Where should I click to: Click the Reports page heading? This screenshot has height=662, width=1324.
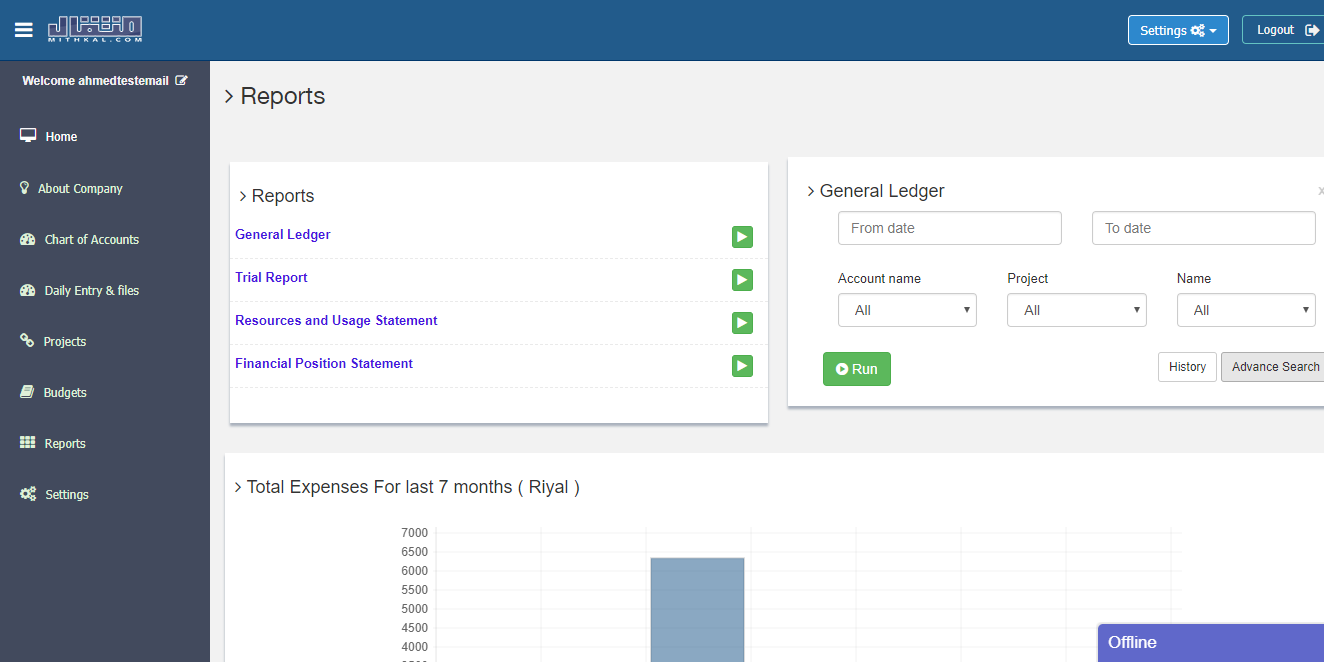[283, 96]
